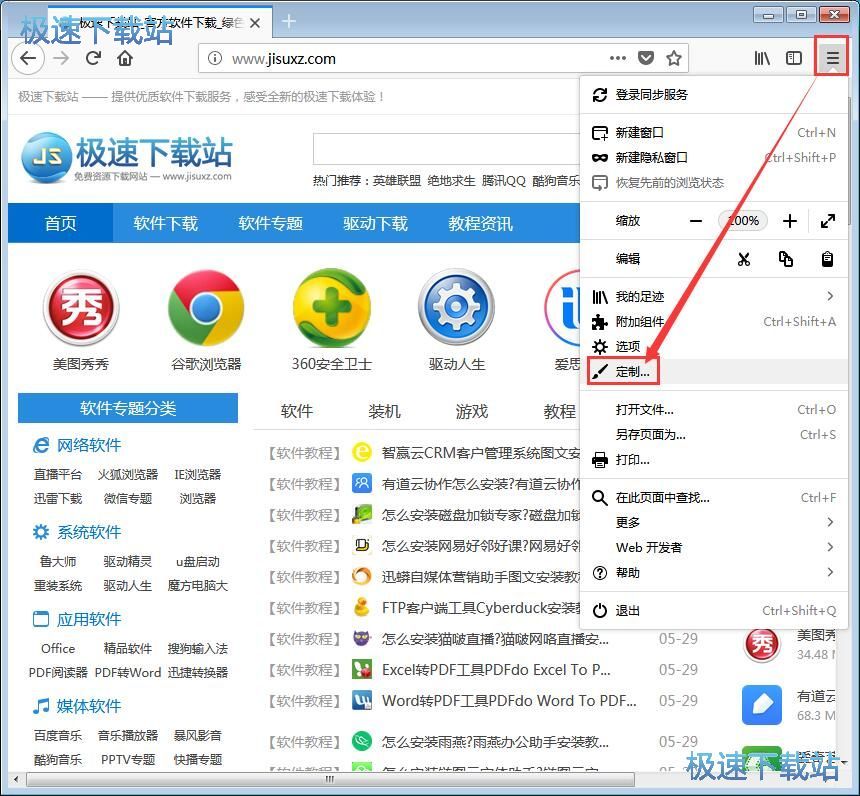The height and width of the screenshot is (796, 860).
Task: Open 教程资讯 navigation tab
Action: (480, 223)
